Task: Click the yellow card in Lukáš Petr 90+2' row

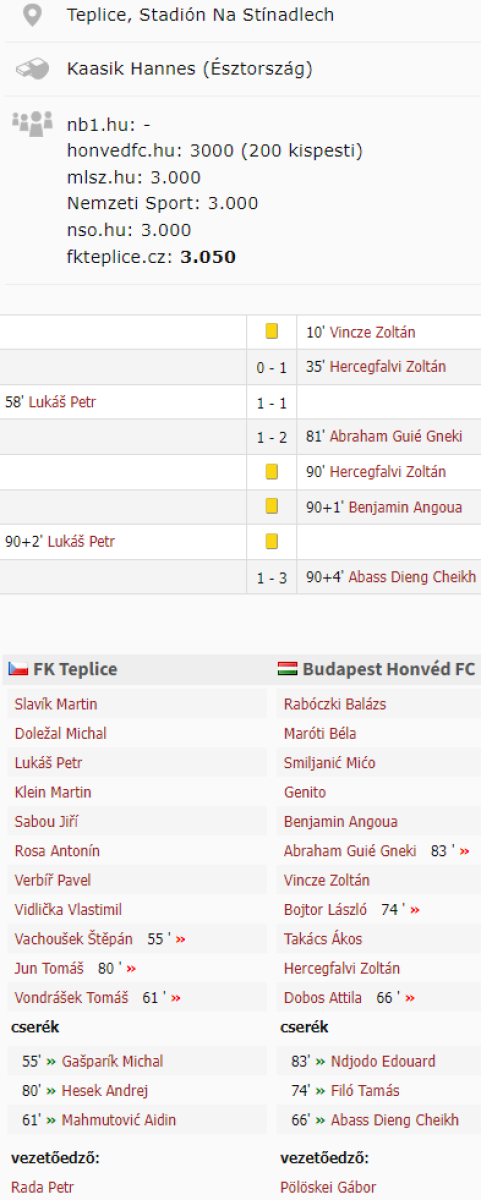Action: click(x=271, y=542)
